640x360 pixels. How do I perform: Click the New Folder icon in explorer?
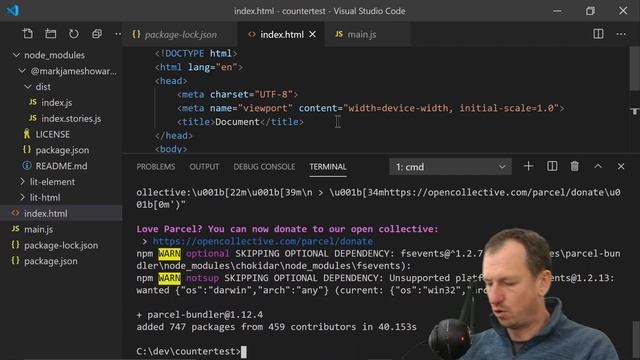pyautogui.click(x=51, y=33)
